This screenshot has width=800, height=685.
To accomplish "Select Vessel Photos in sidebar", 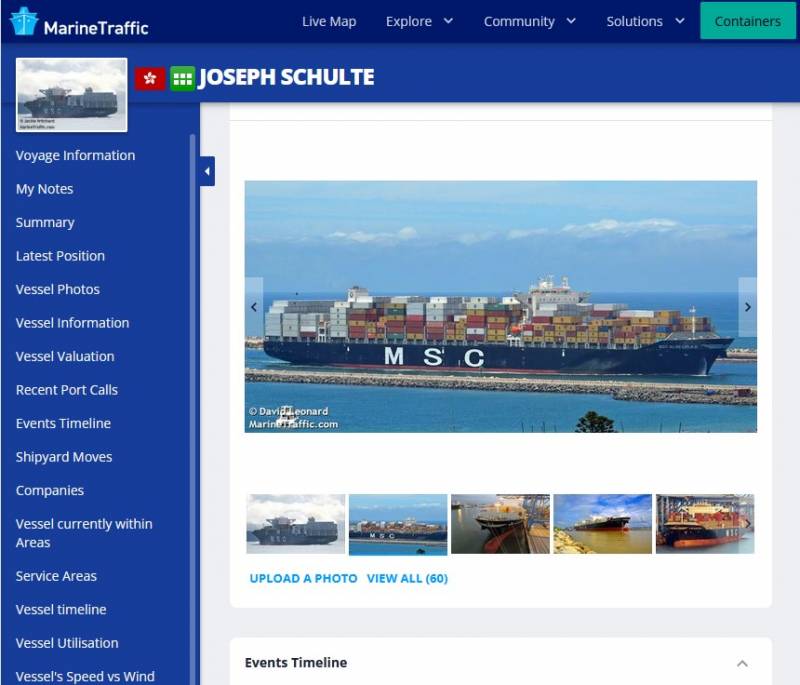I will tap(58, 290).
